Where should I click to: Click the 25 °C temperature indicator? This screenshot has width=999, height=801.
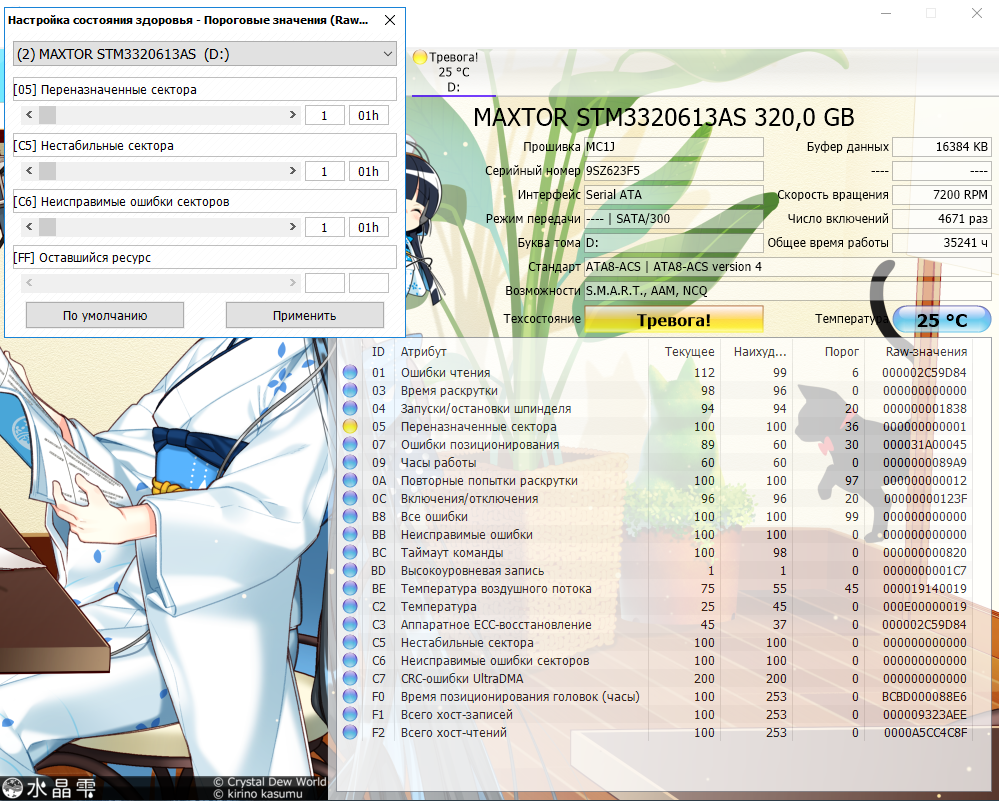point(942,320)
